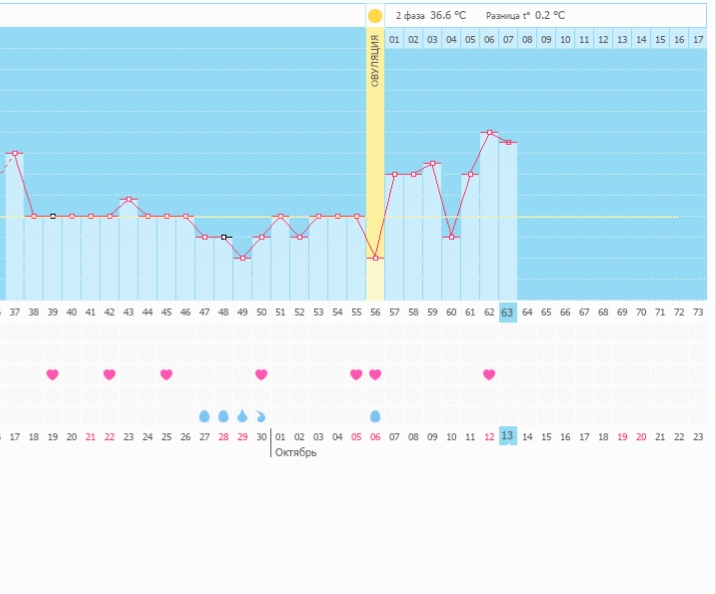
Task: Select highlighted date 13 in bottom row
Action: click(x=508, y=436)
